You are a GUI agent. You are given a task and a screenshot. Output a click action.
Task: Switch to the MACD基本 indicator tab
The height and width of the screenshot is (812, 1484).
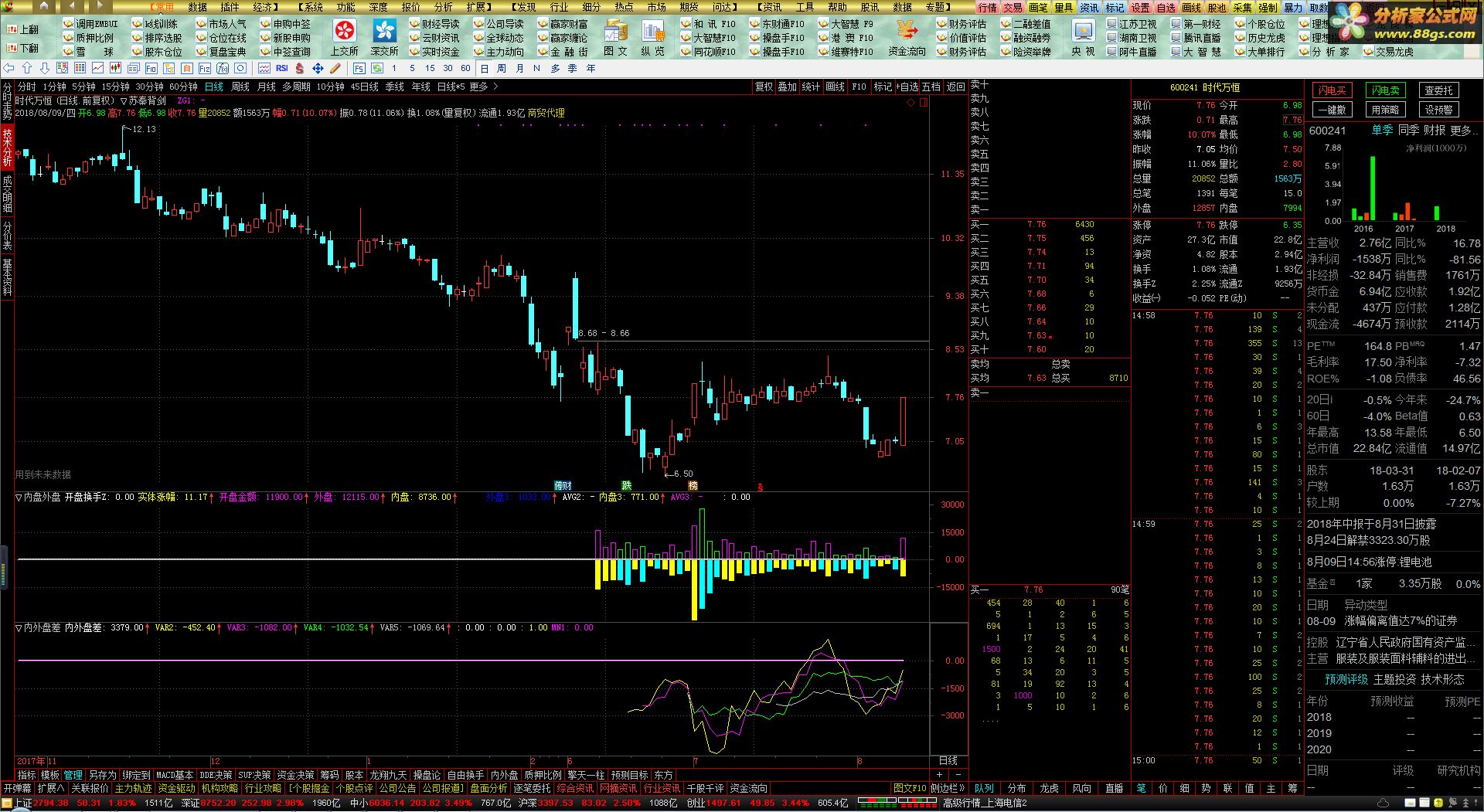175,775
